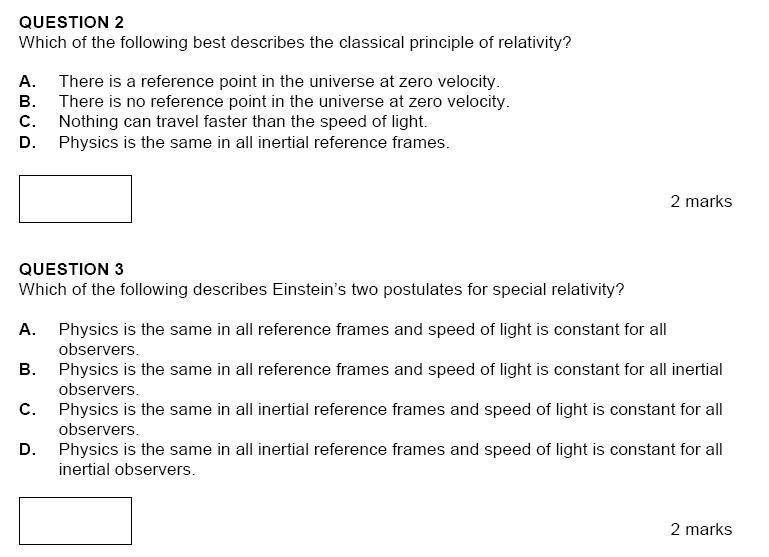Click letter B label under Question 3
Screen dimensions: 769x557
[27, 369]
